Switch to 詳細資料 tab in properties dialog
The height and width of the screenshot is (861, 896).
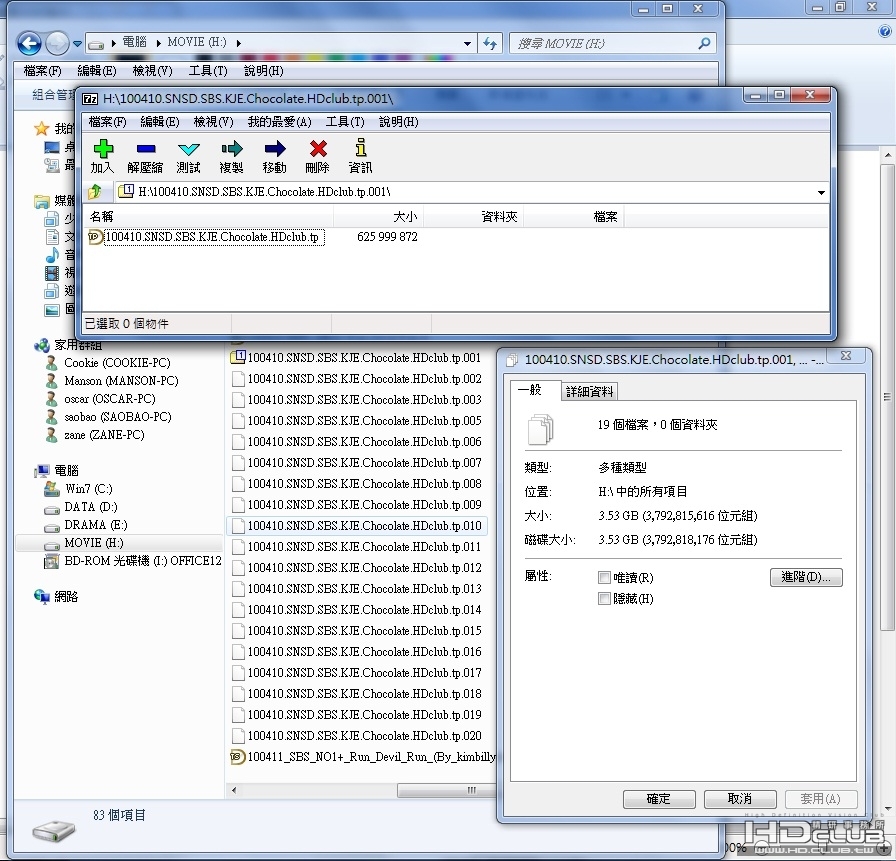tap(589, 391)
